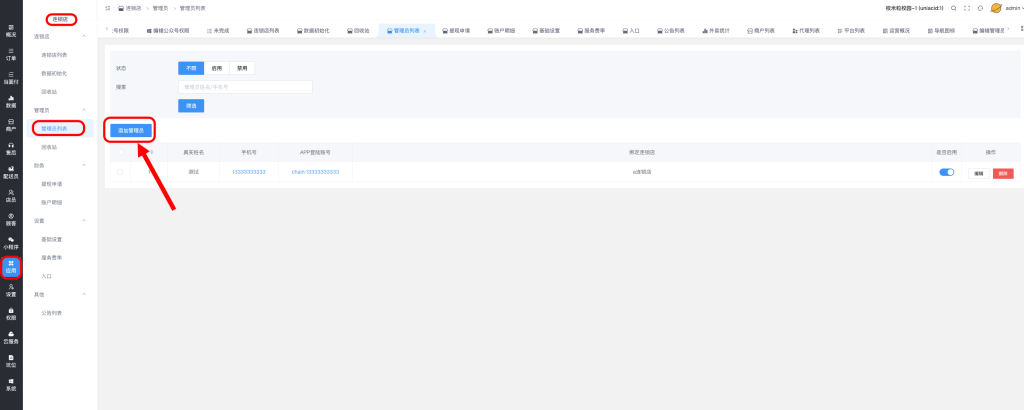This screenshot has width=1024, height=410.
Task: Tick the select-all checkbox in the table header
Action: tap(120, 153)
